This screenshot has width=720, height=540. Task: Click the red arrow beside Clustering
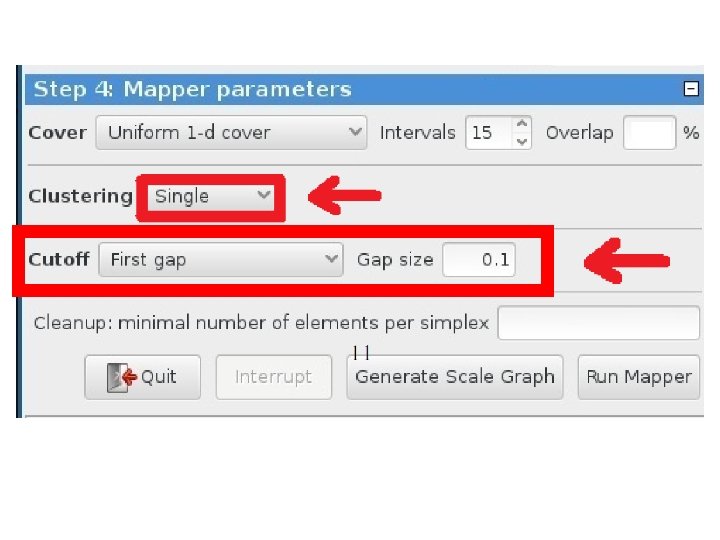(x=343, y=197)
